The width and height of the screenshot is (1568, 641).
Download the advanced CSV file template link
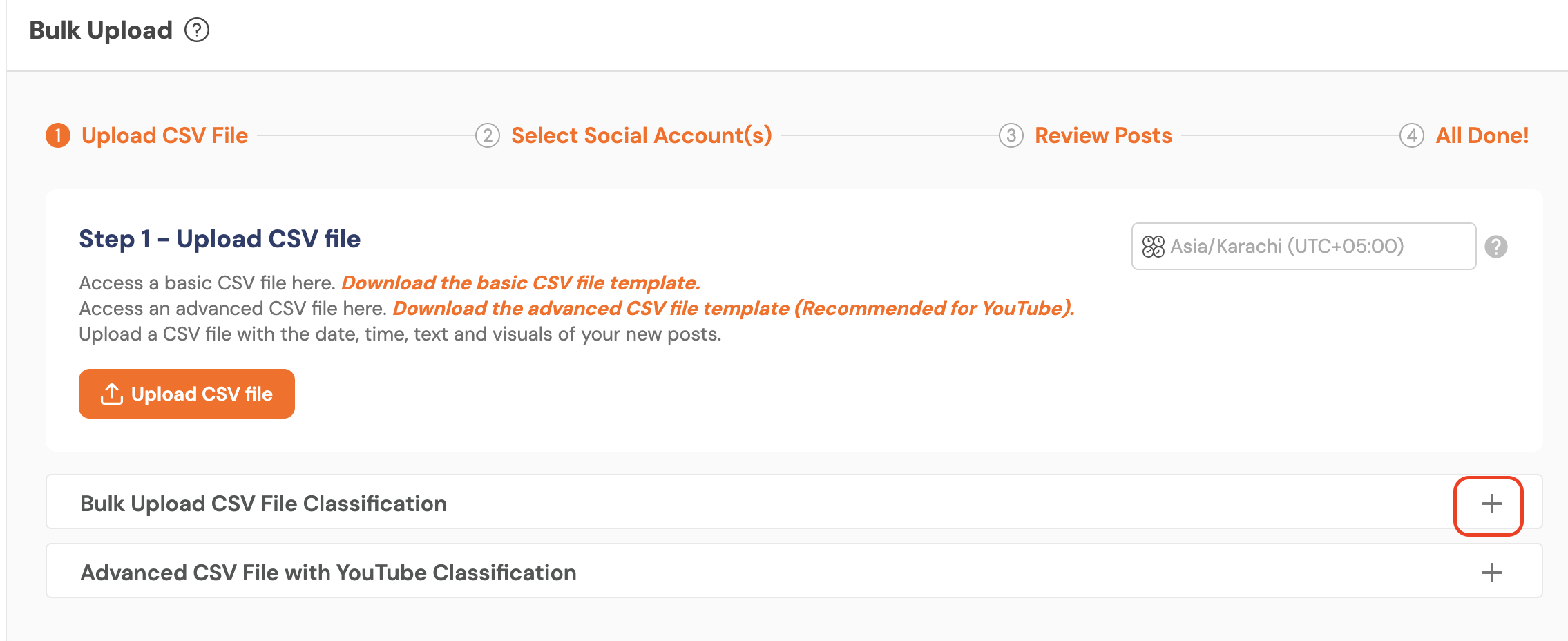click(x=733, y=309)
